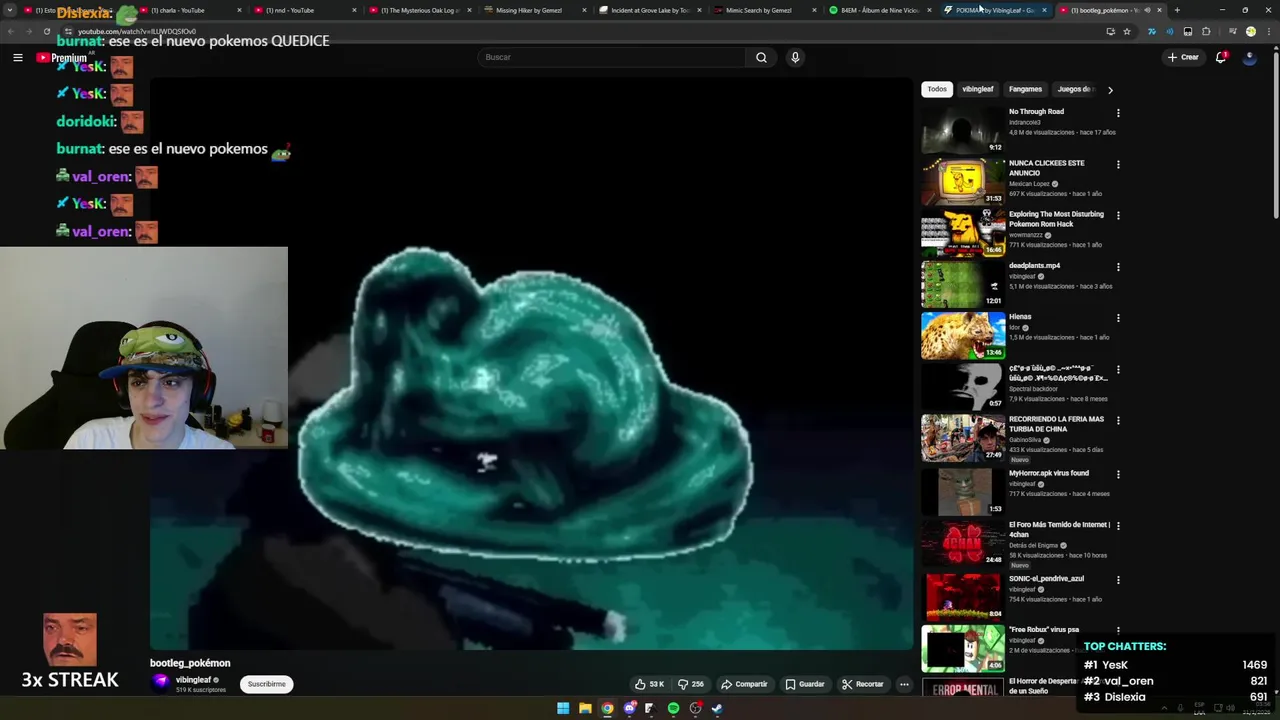Like the video with 53 K likes
Screen dimensions: 1280x720
click(649, 684)
